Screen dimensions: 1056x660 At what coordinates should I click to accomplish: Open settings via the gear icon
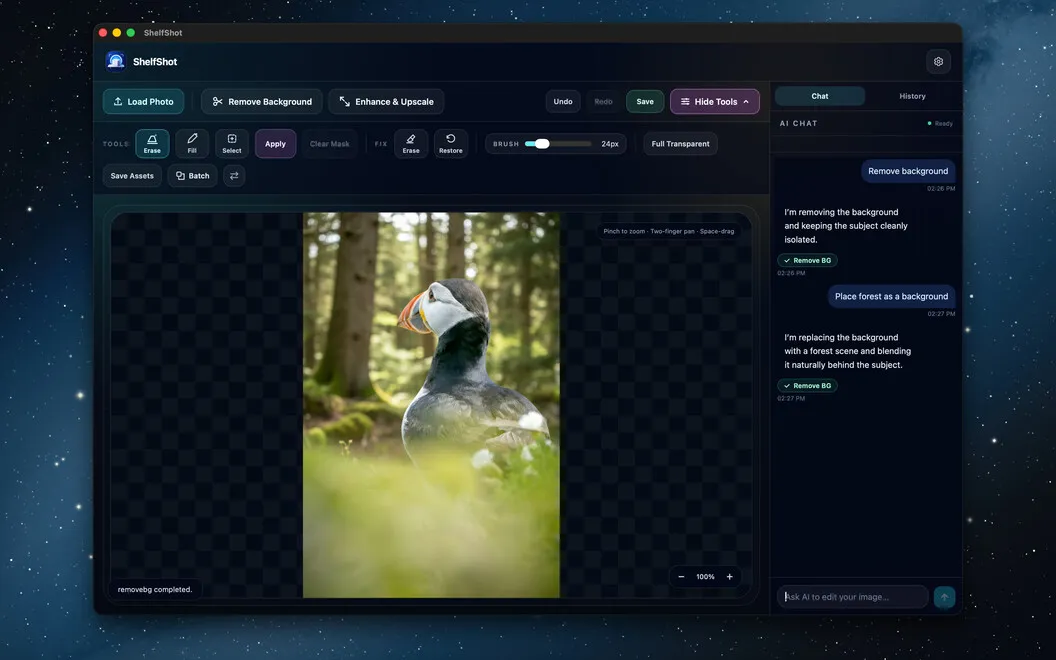(x=938, y=61)
